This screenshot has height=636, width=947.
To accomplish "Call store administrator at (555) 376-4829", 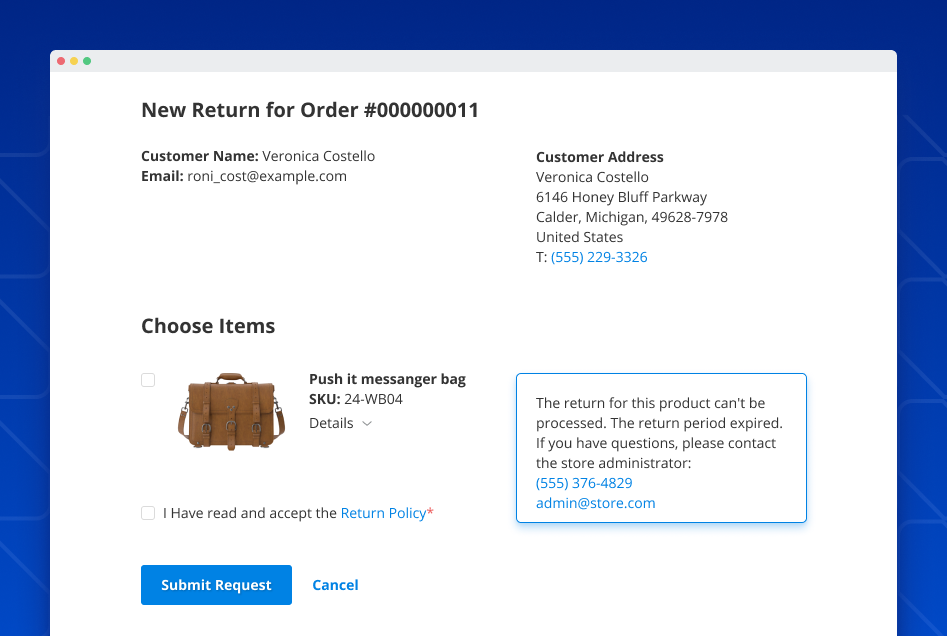I will (584, 483).
